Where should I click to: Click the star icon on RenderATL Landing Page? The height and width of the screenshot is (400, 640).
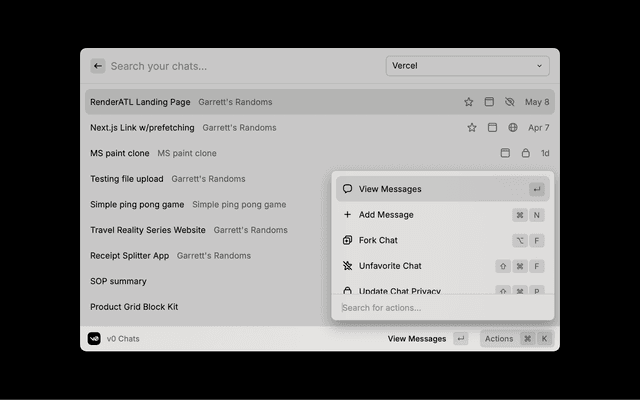click(469, 102)
